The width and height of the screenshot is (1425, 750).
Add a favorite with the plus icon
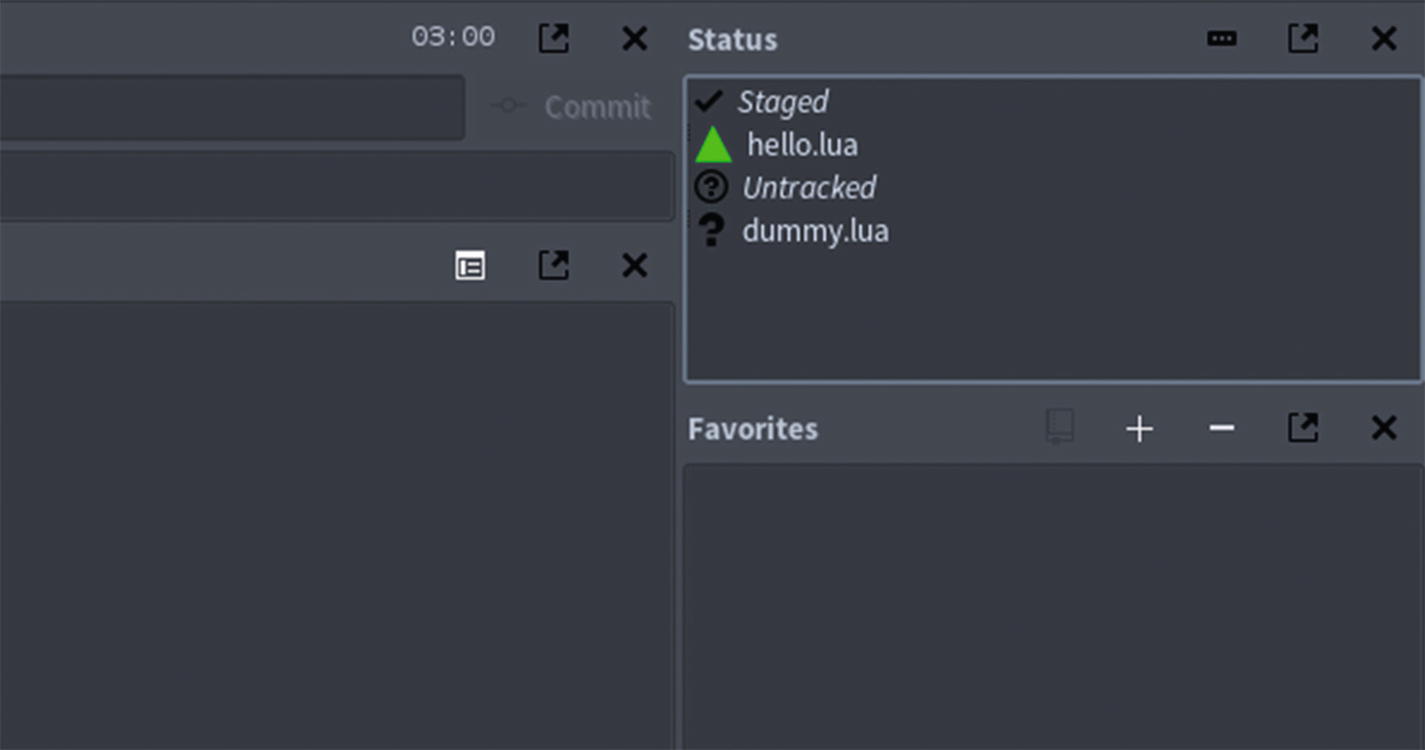1139,429
